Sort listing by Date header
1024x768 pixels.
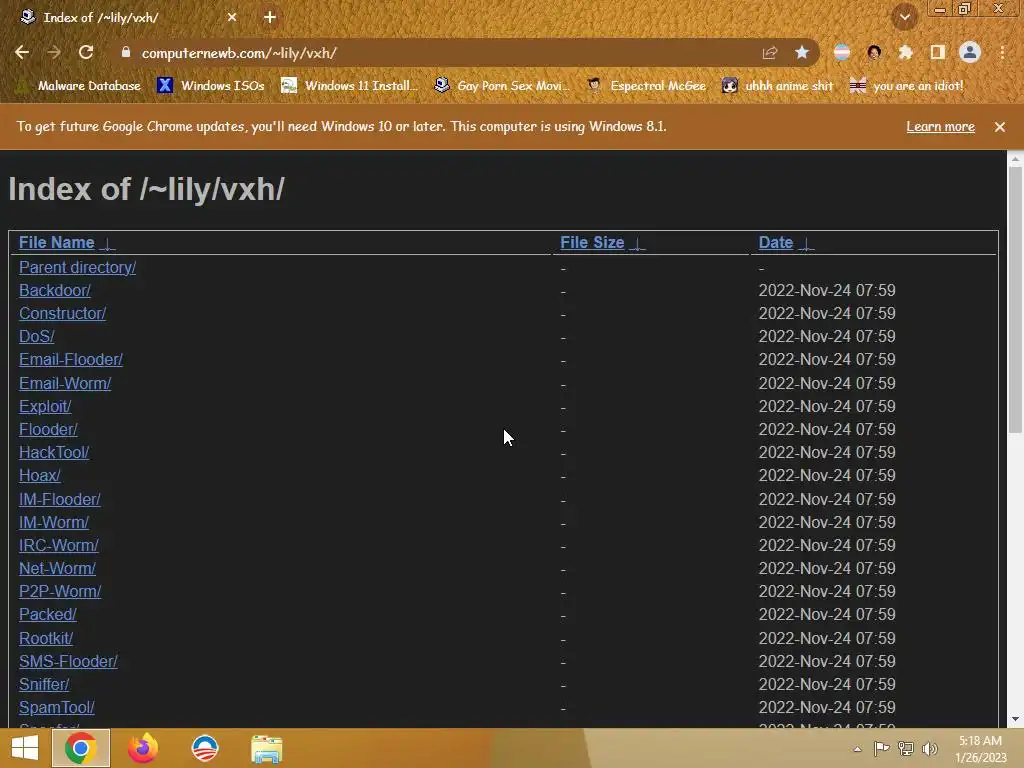(775, 242)
